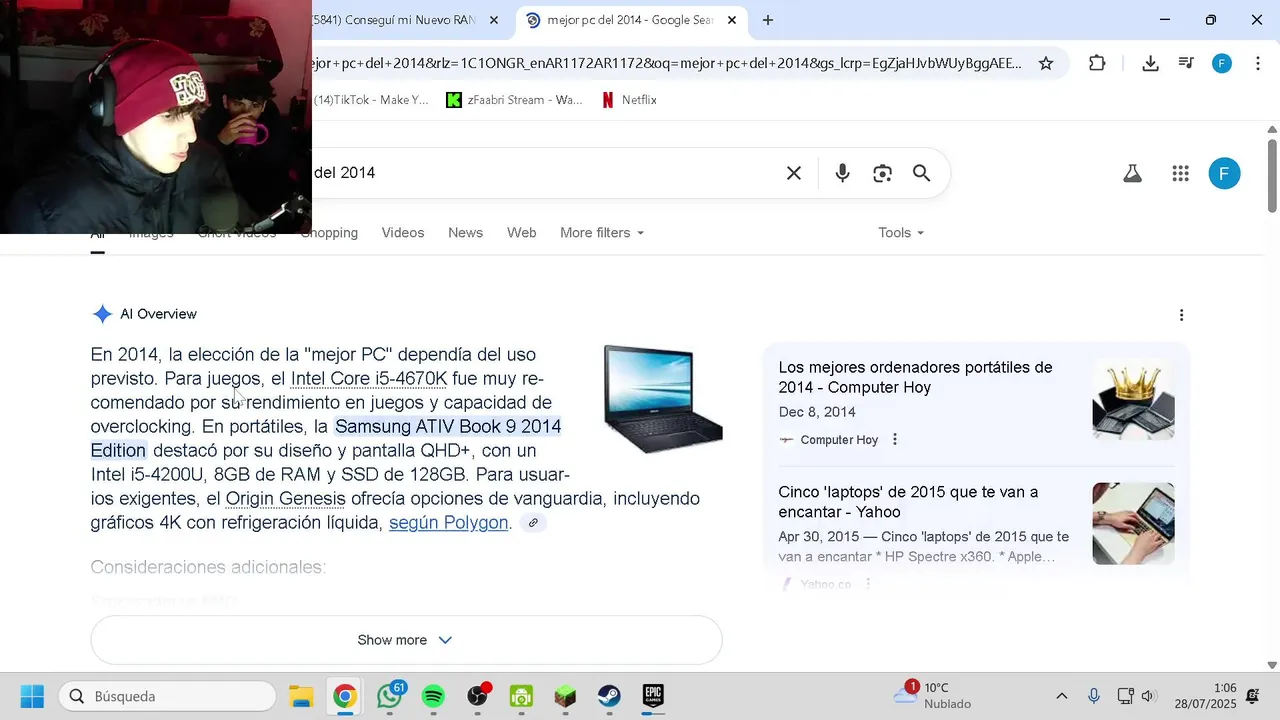Click the Chrome taskbar icon
The image size is (1280, 720).
coord(345,696)
